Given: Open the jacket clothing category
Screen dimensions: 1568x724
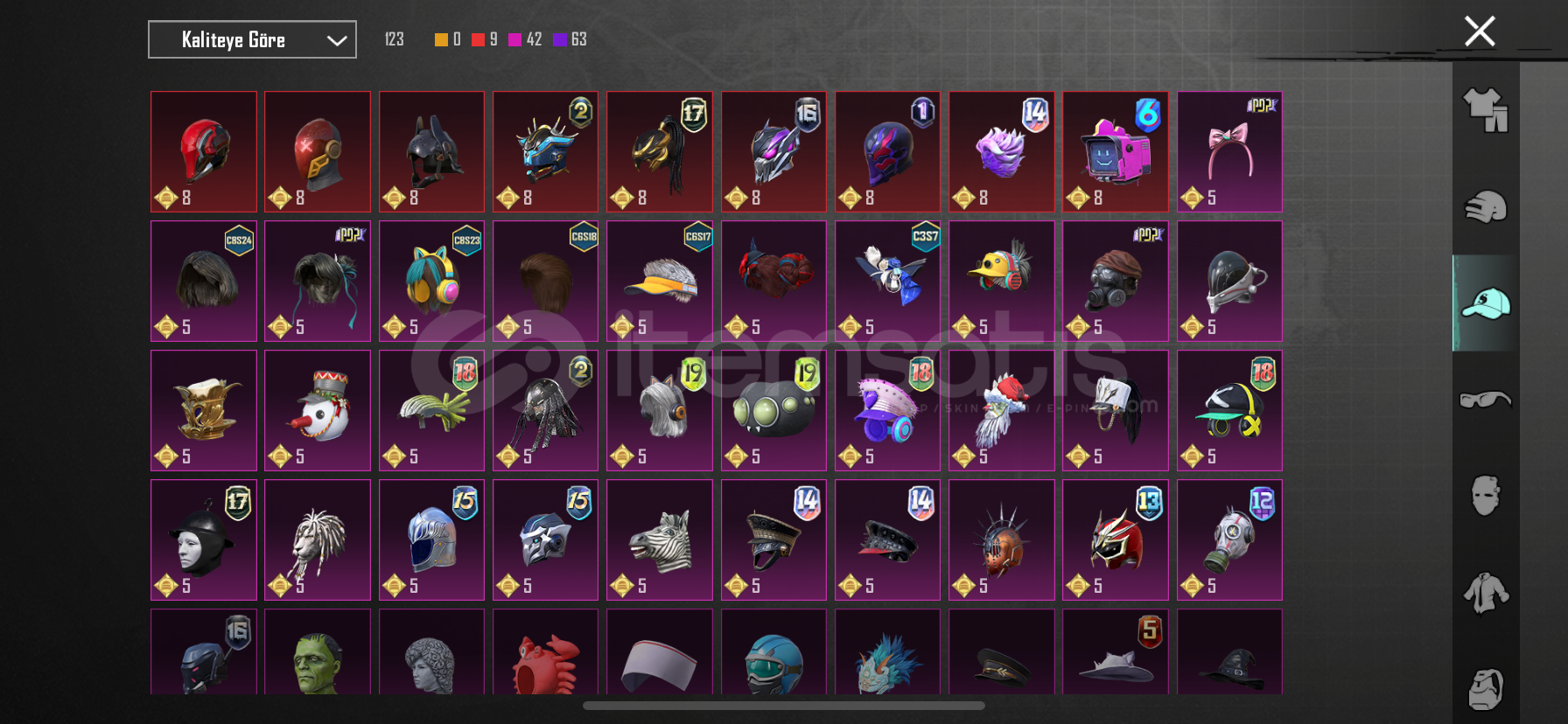Looking at the screenshot, I should point(1486,592).
